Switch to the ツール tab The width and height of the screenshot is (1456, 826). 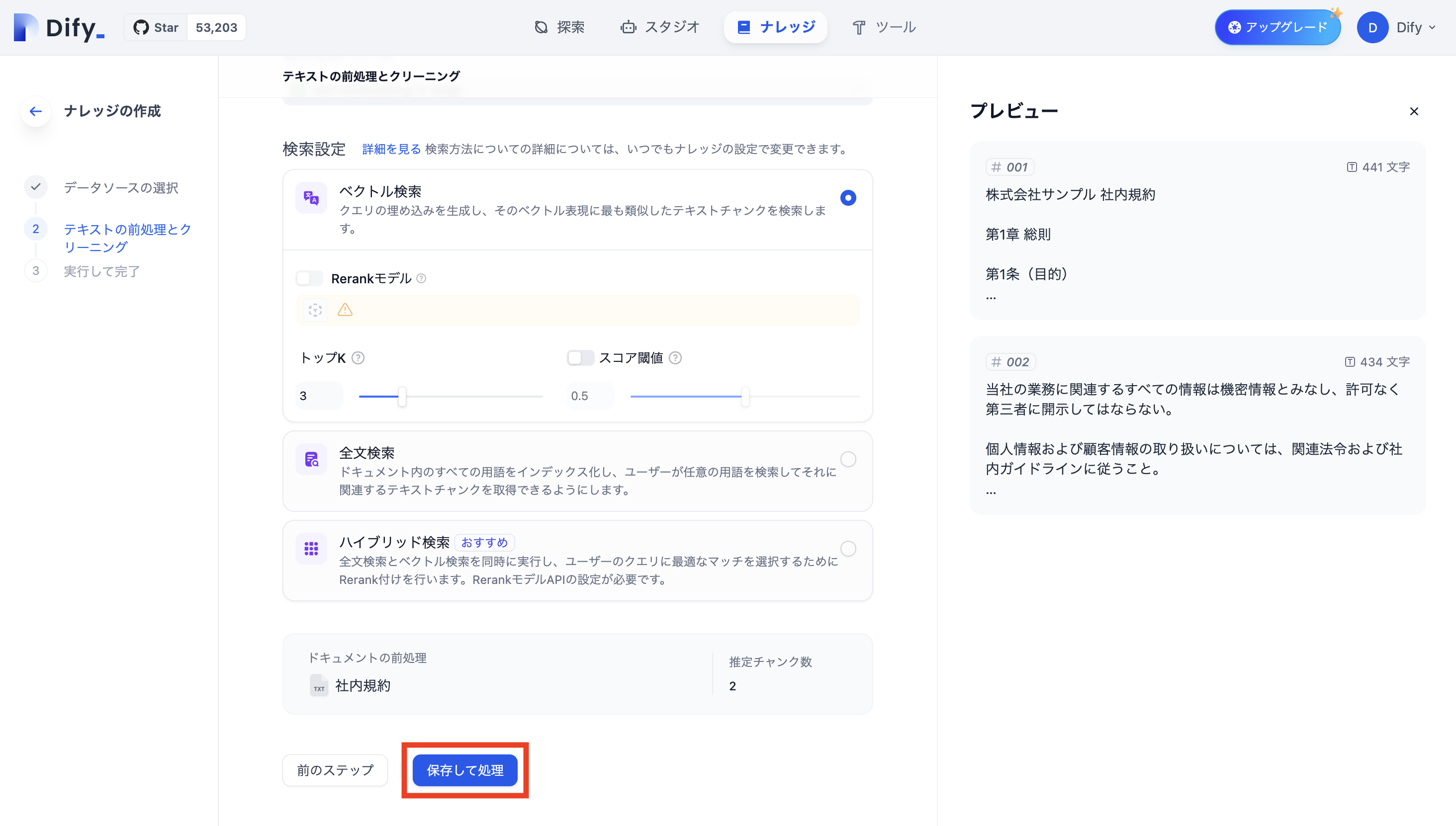coord(884,27)
